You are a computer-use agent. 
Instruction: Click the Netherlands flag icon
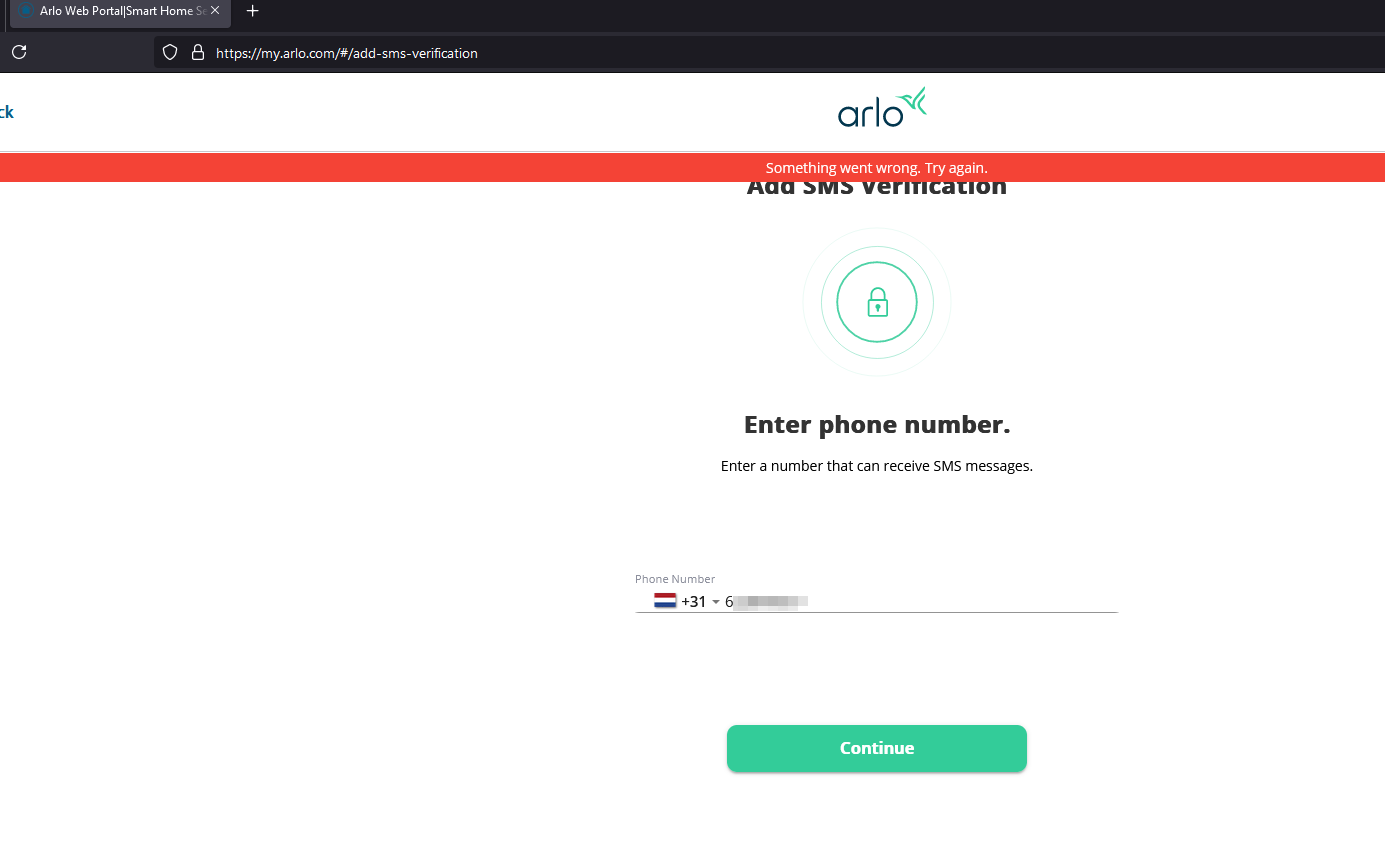tap(665, 601)
